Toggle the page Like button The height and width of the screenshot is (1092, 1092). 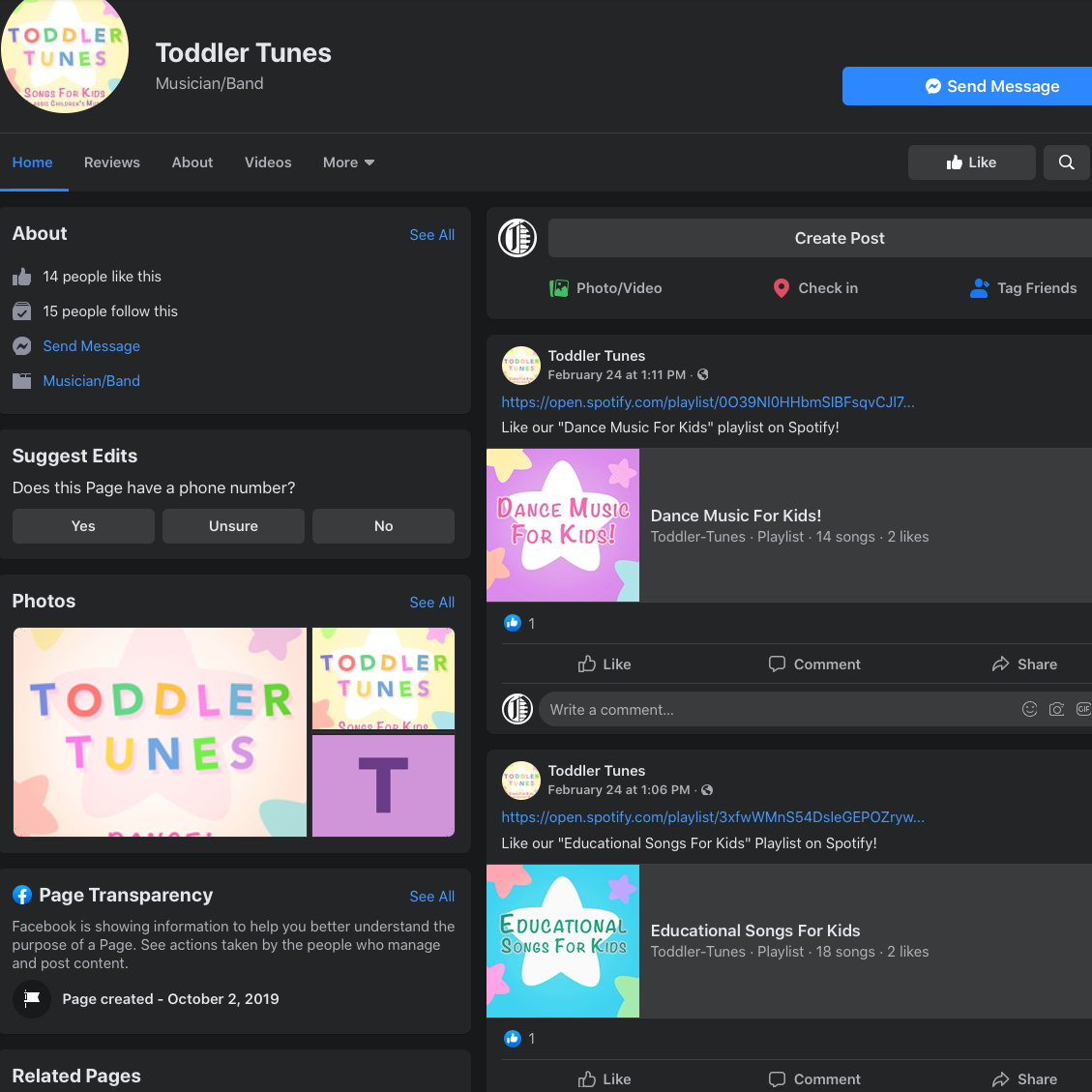[971, 162]
